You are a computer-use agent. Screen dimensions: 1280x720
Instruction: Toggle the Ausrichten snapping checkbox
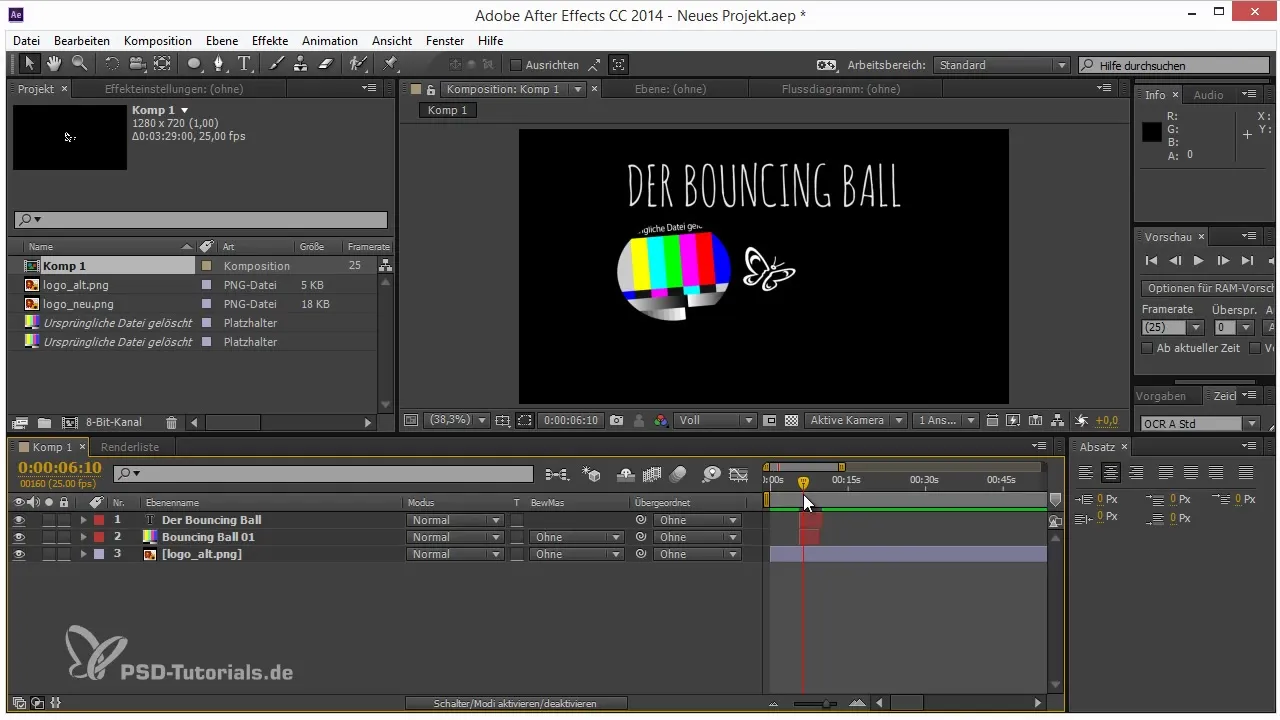516,65
